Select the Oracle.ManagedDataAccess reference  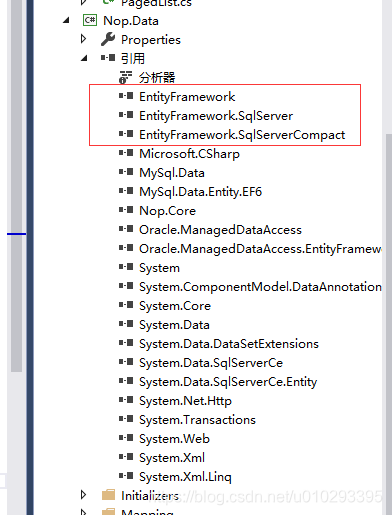(x=220, y=230)
